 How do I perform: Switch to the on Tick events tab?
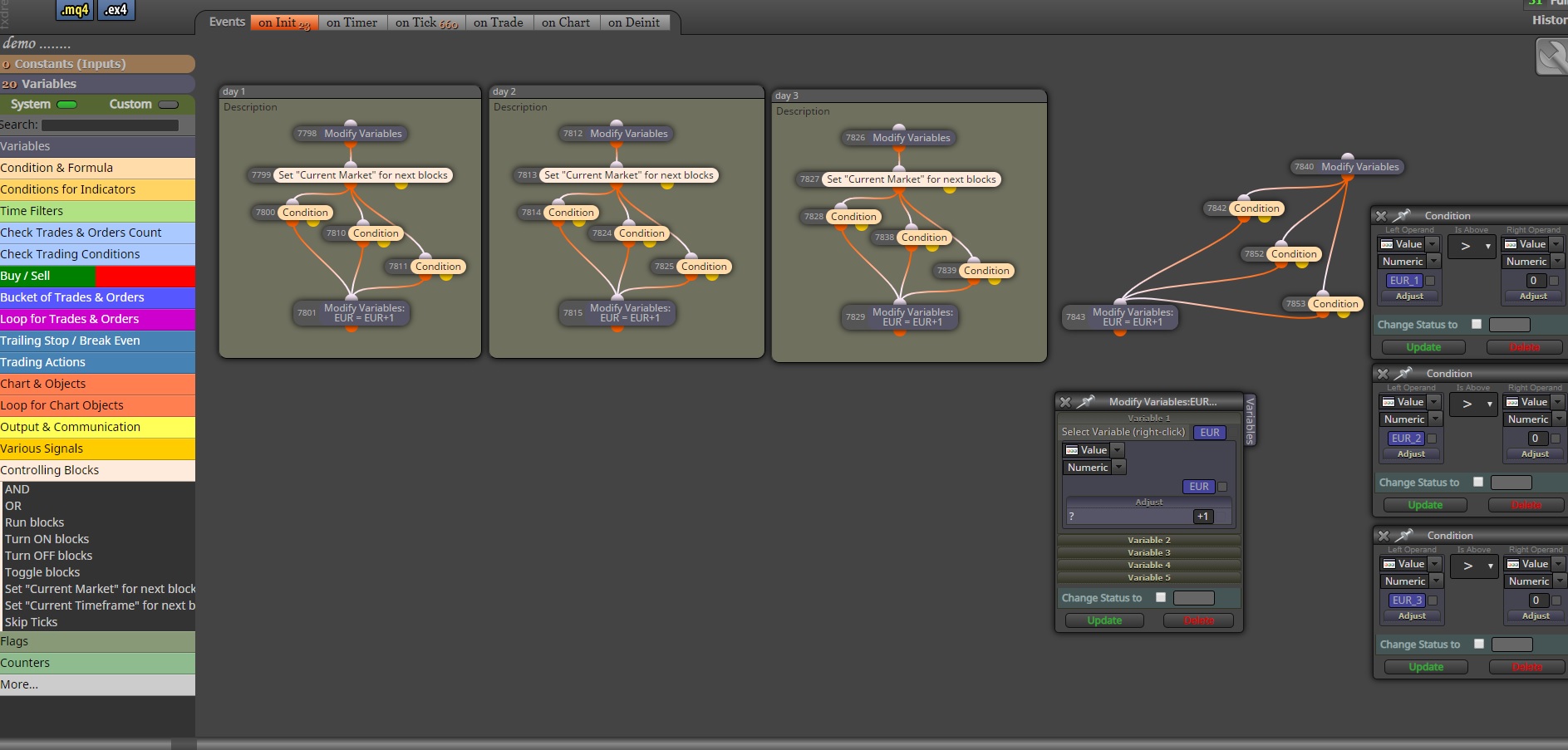coord(426,23)
